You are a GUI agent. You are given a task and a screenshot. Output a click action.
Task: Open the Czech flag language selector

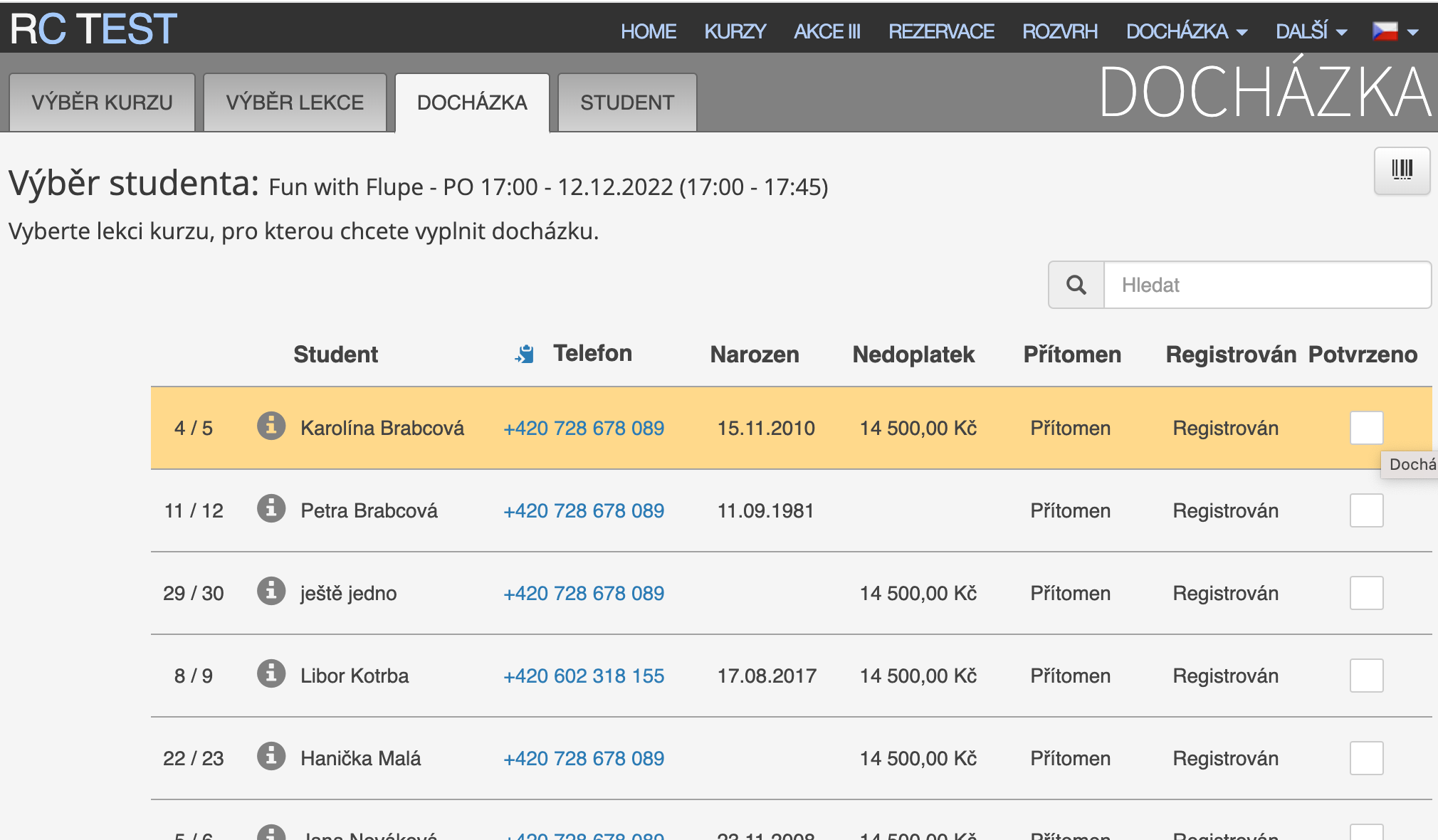pos(1395,31)
